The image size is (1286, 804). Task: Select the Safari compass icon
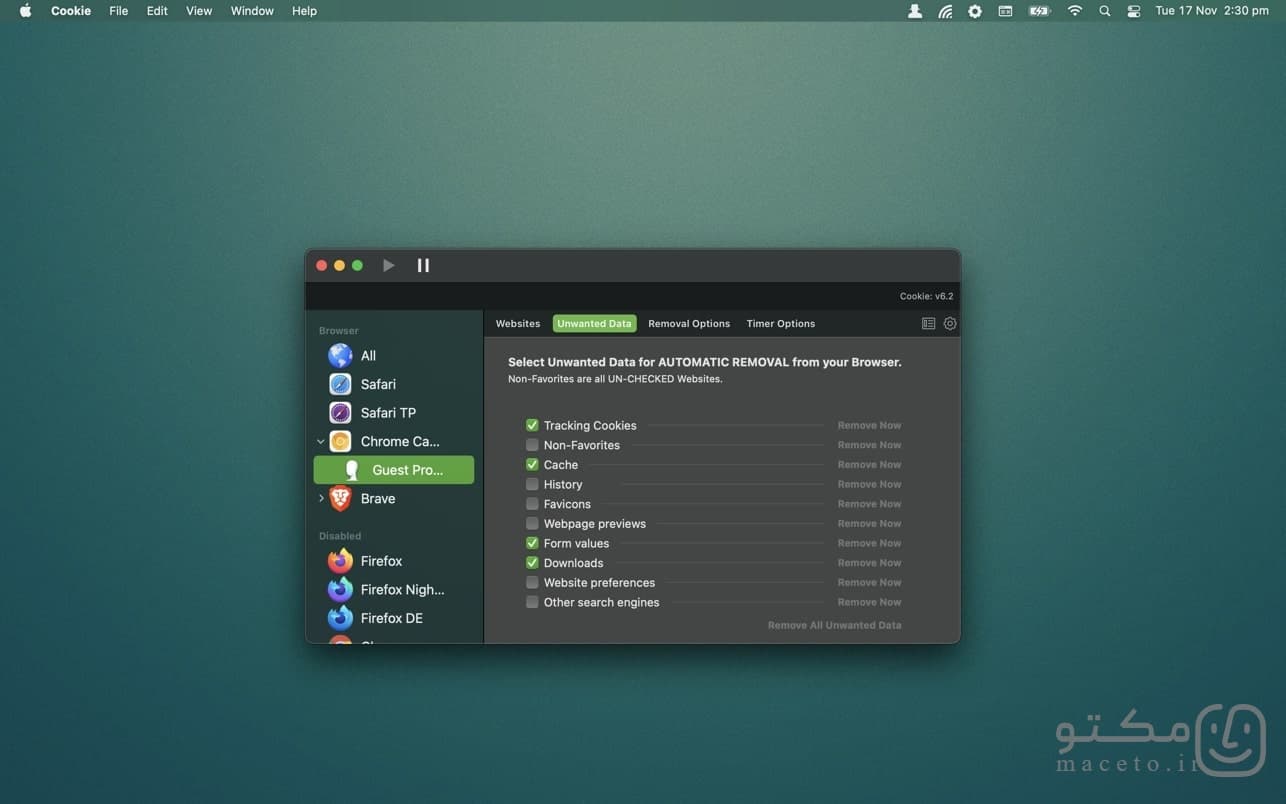[340, 384]
